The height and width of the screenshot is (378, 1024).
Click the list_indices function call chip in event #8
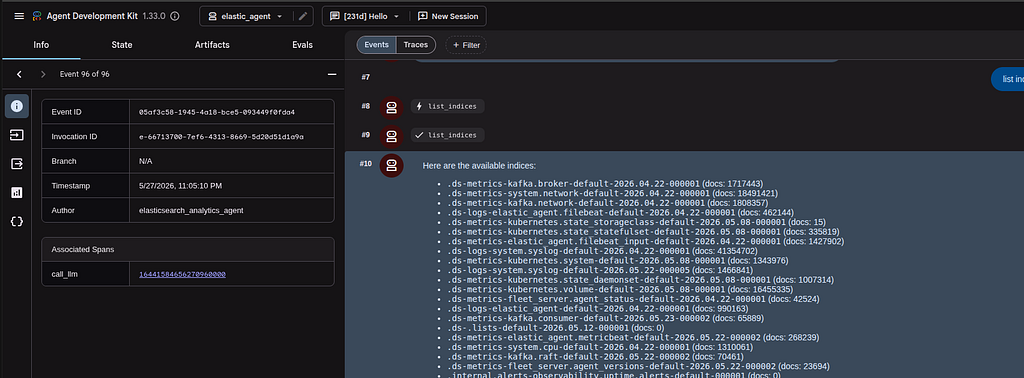pos(447,106)
